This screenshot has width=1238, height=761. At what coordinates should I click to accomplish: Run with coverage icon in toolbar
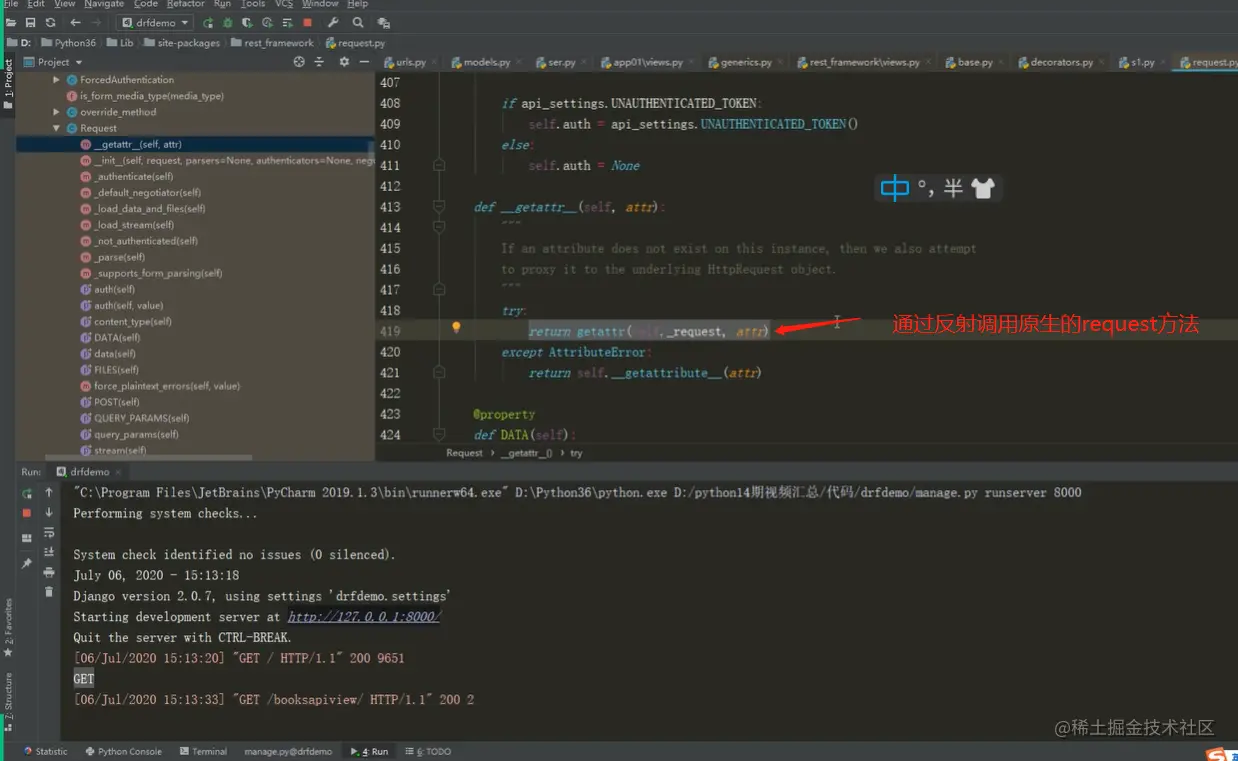click(248, 22)
